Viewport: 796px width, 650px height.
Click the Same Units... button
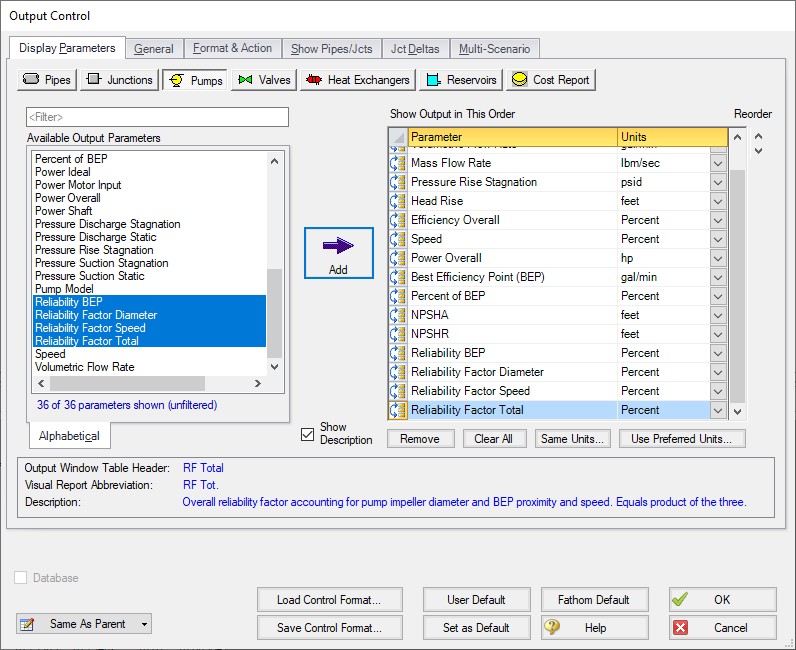(x=572, y=439)
